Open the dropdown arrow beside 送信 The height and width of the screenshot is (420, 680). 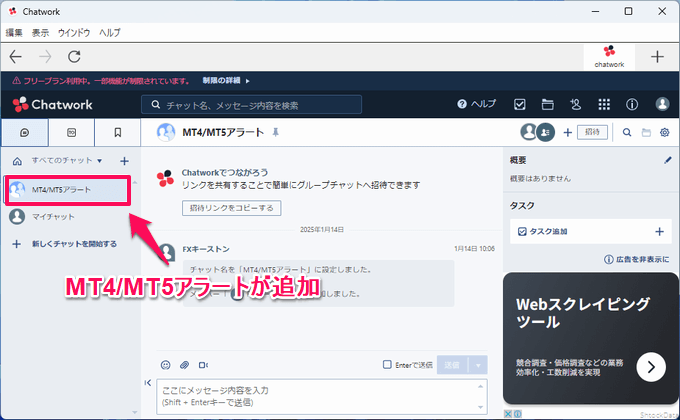pos(478,365)
